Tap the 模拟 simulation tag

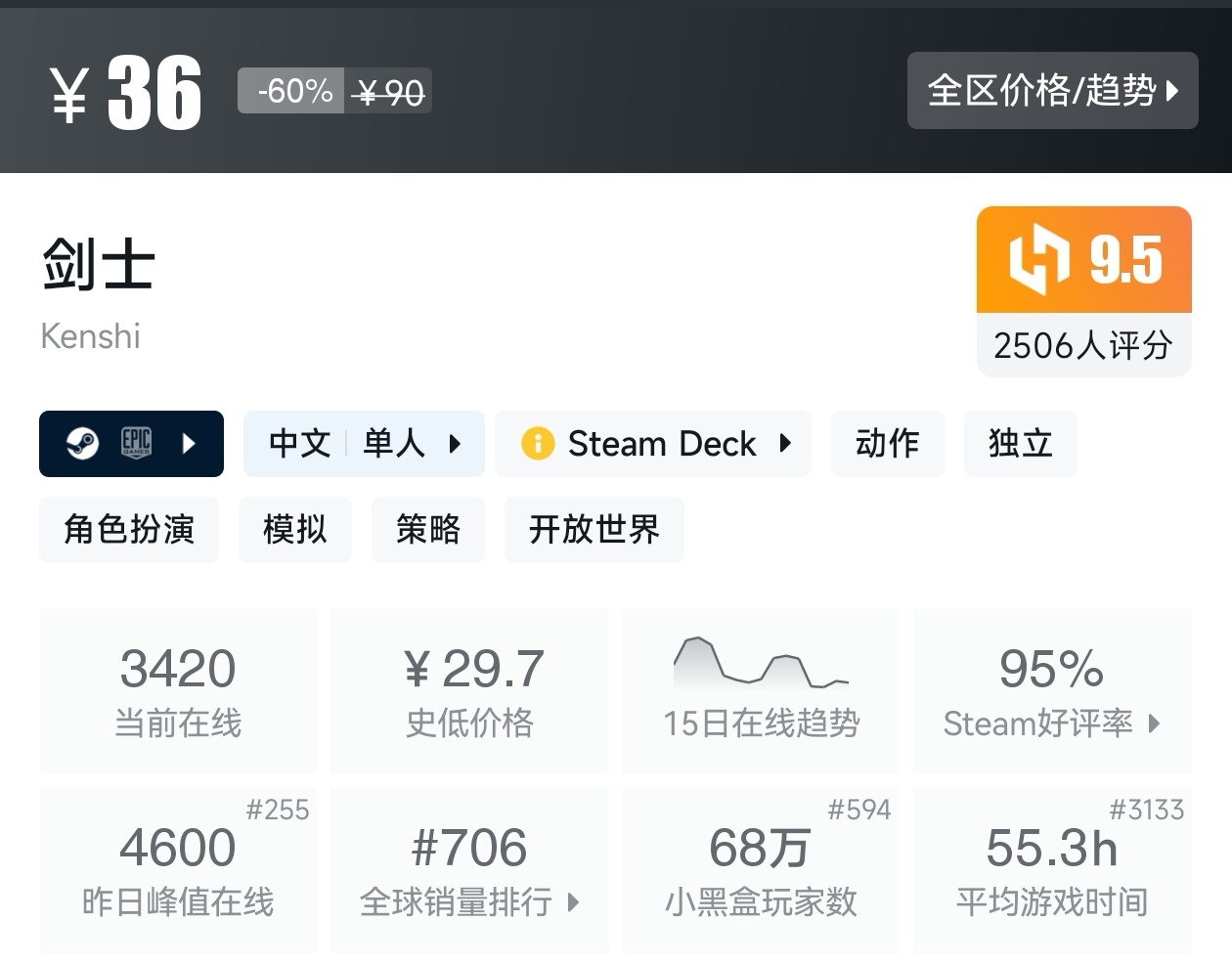tap(294, 530)
